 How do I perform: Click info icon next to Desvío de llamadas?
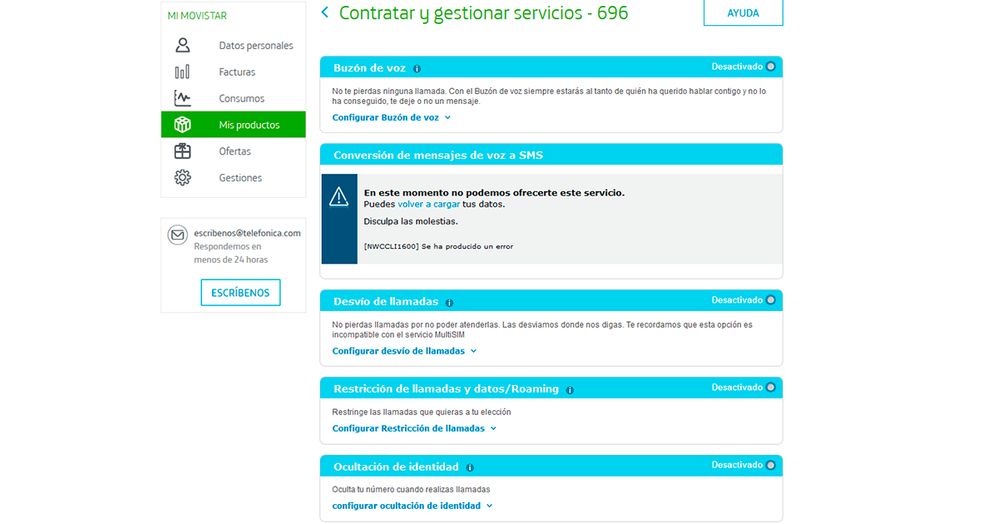[449, 303]
